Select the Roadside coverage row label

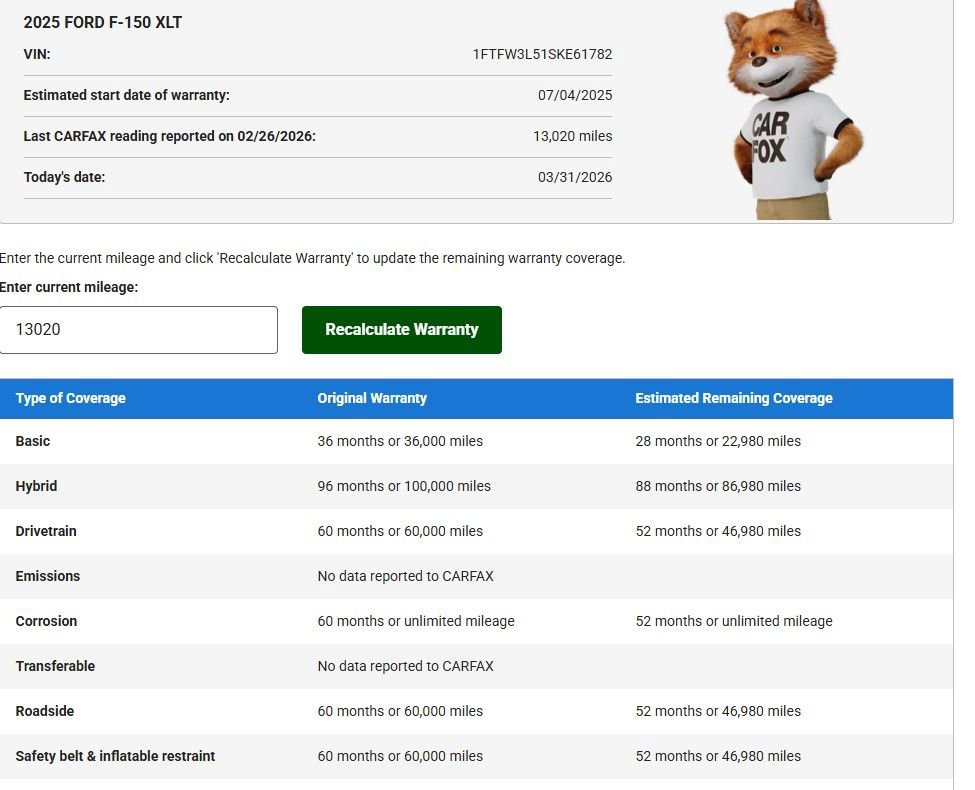tap(45, 711)
